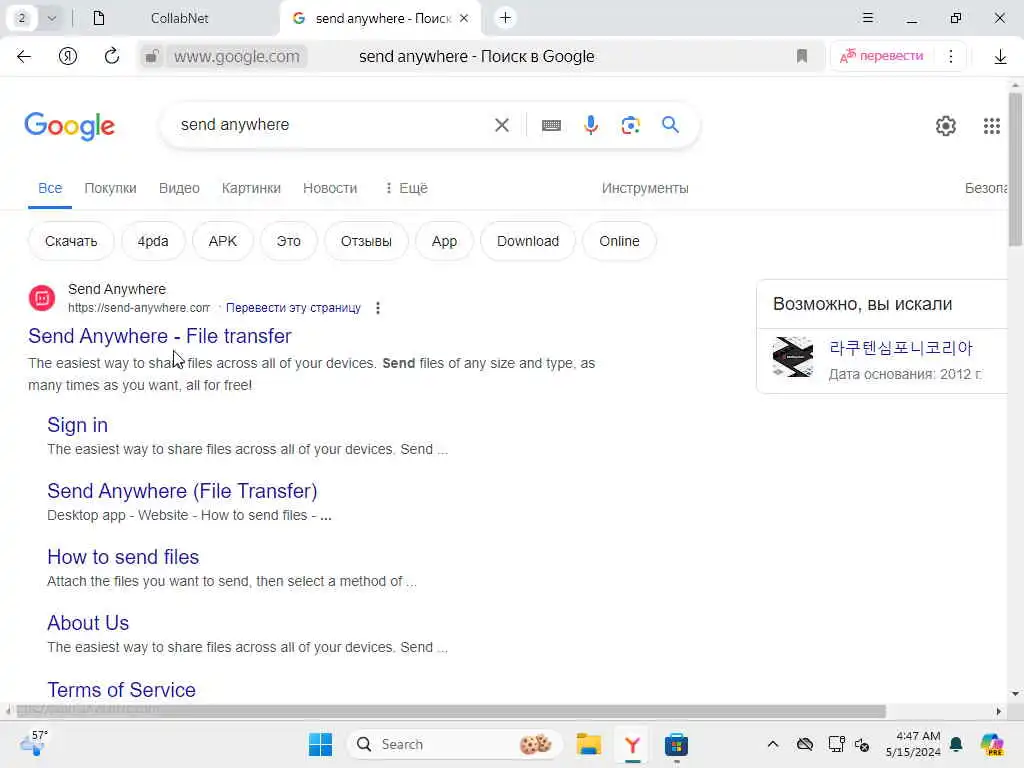The height and width of the screenshot is (768, 1024).
Task: Switch to Покупки results tab
Action: (x=110, y=188)
